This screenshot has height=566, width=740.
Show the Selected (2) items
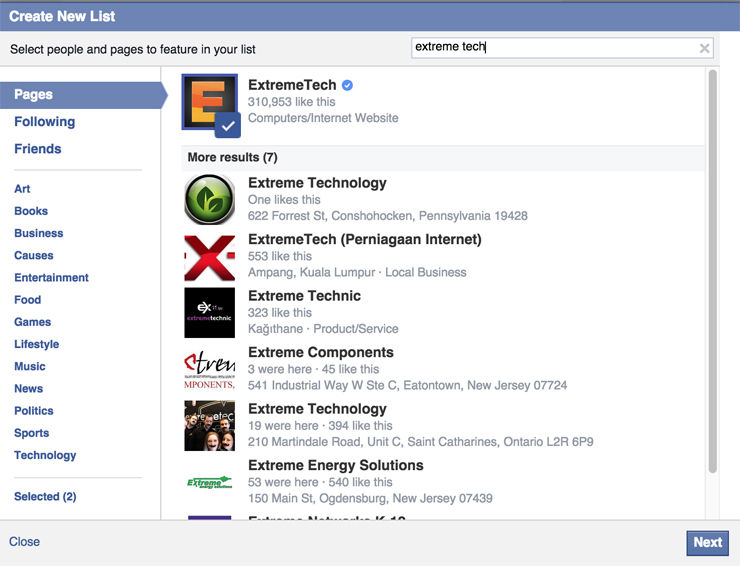tap(45, 497)
